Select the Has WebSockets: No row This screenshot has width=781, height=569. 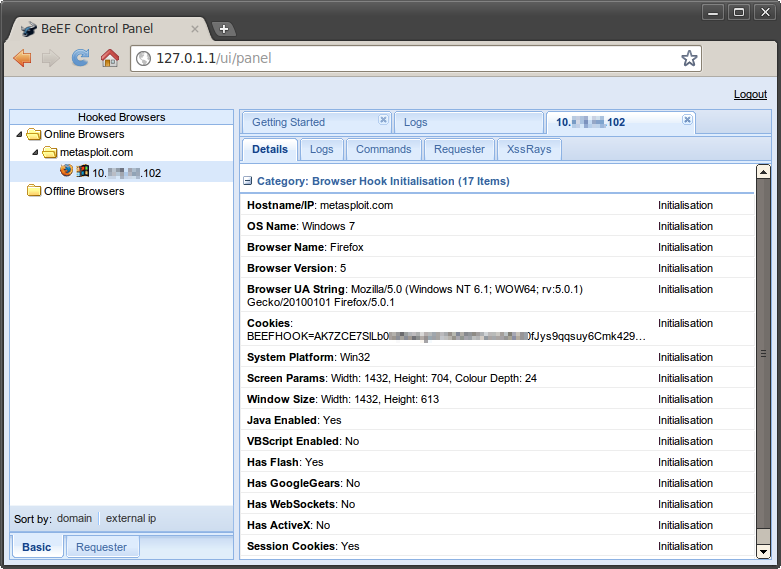[x=497, y=503]
